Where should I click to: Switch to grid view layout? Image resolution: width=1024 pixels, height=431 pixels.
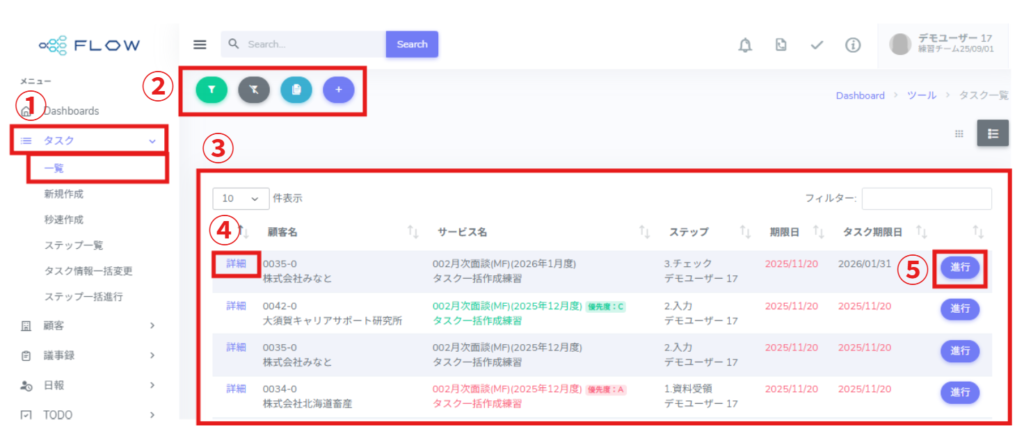(x=959, y=134)
